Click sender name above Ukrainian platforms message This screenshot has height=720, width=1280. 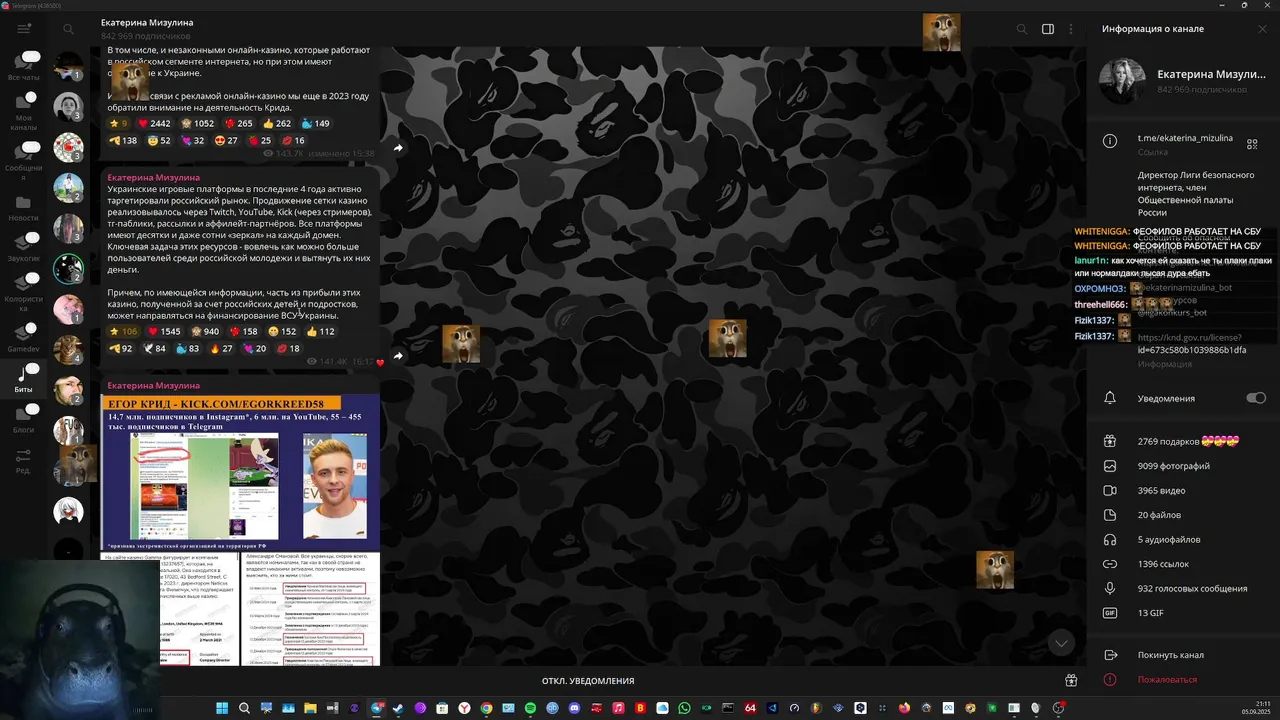tap(154, 177)
